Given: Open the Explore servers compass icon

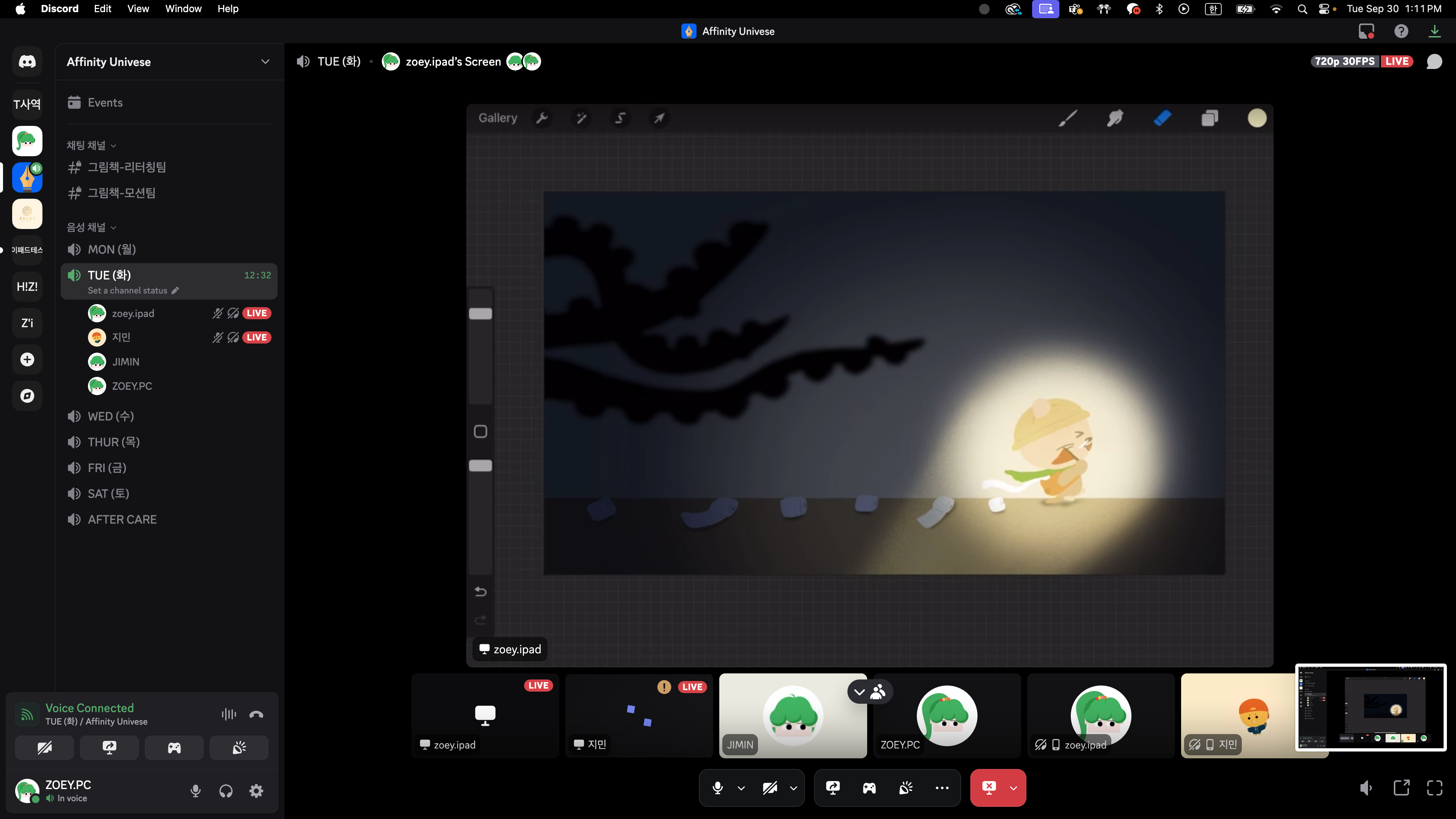Looking at the screenshot, I should click(x=27, y=395).
